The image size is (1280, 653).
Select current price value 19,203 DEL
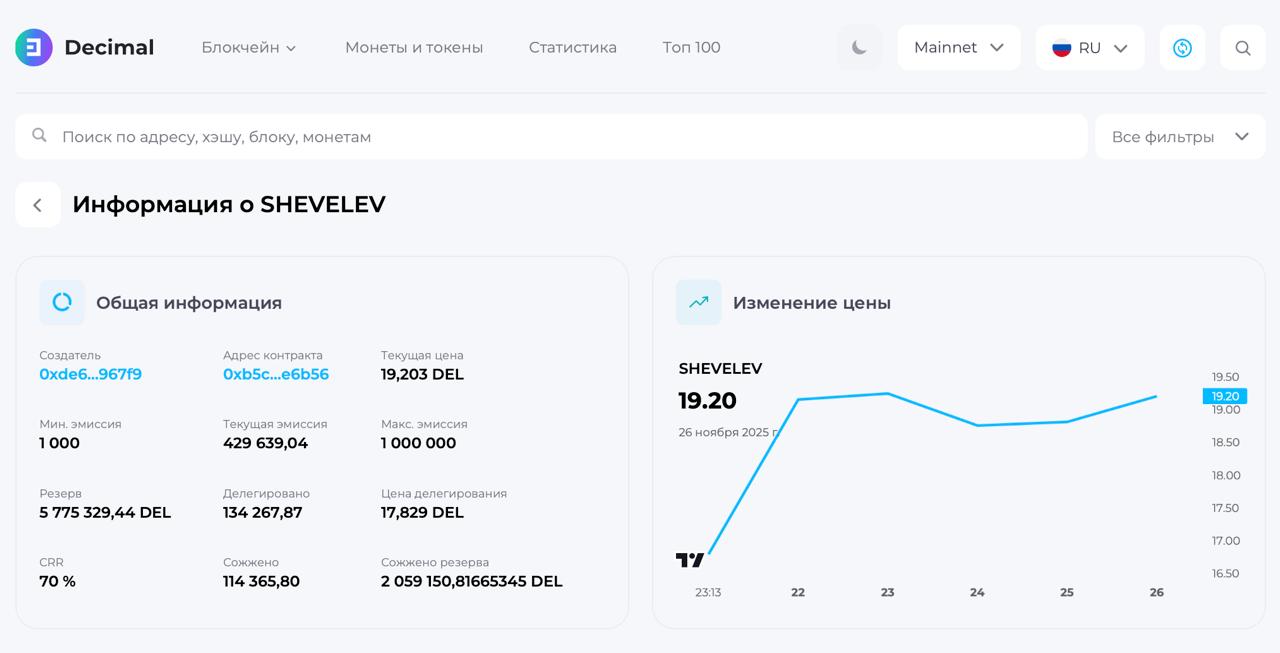point(422,374)
